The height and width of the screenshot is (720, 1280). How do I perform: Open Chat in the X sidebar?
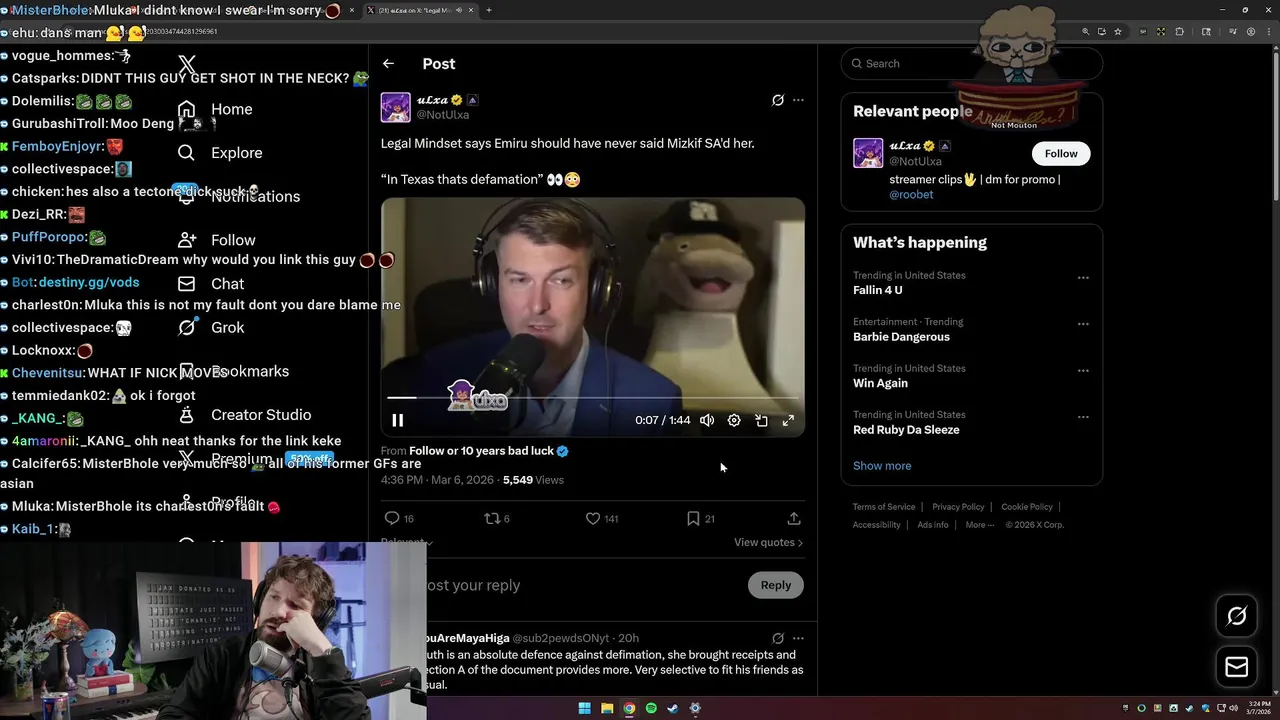pyautogui.click(x=211, y=284)
